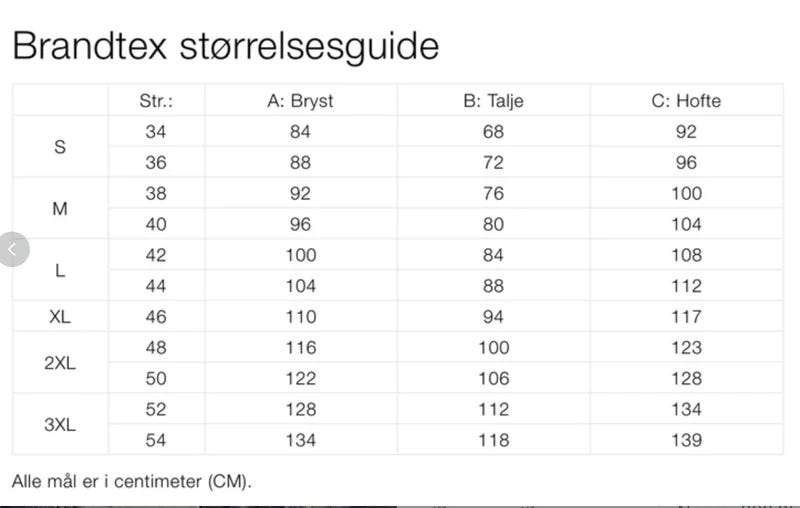Image resolution: width=800 pixels, height=508 pixels.
Task: Click Bryst measurement 116
Action: pos(300,348)
